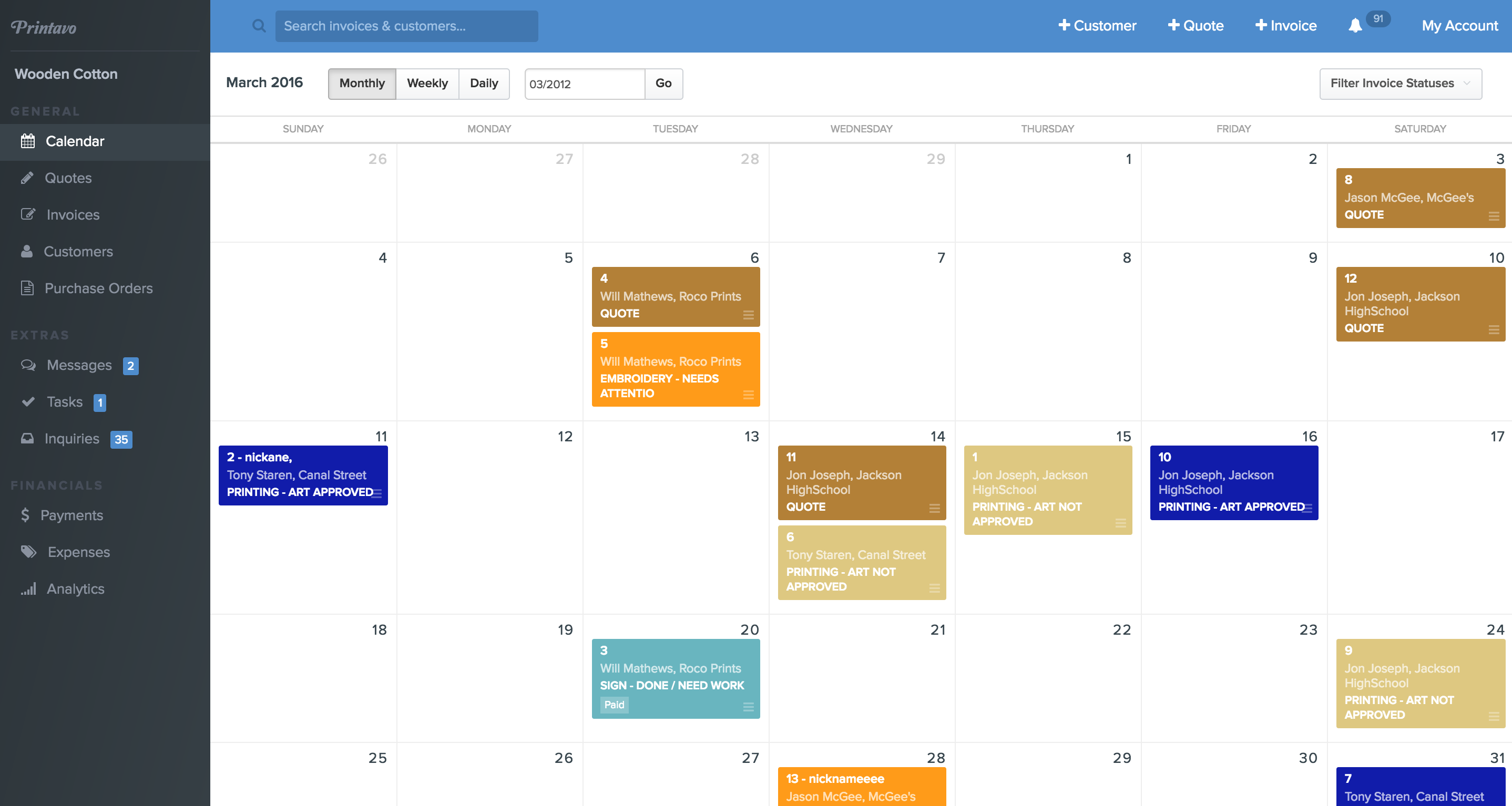Add a new Customer
This screenshot has height=806, width=1512.
(1097, 26)
